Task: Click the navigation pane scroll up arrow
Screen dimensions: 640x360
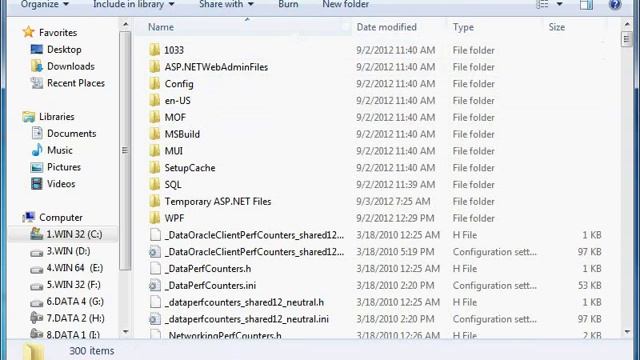Action: coord(125,25)
